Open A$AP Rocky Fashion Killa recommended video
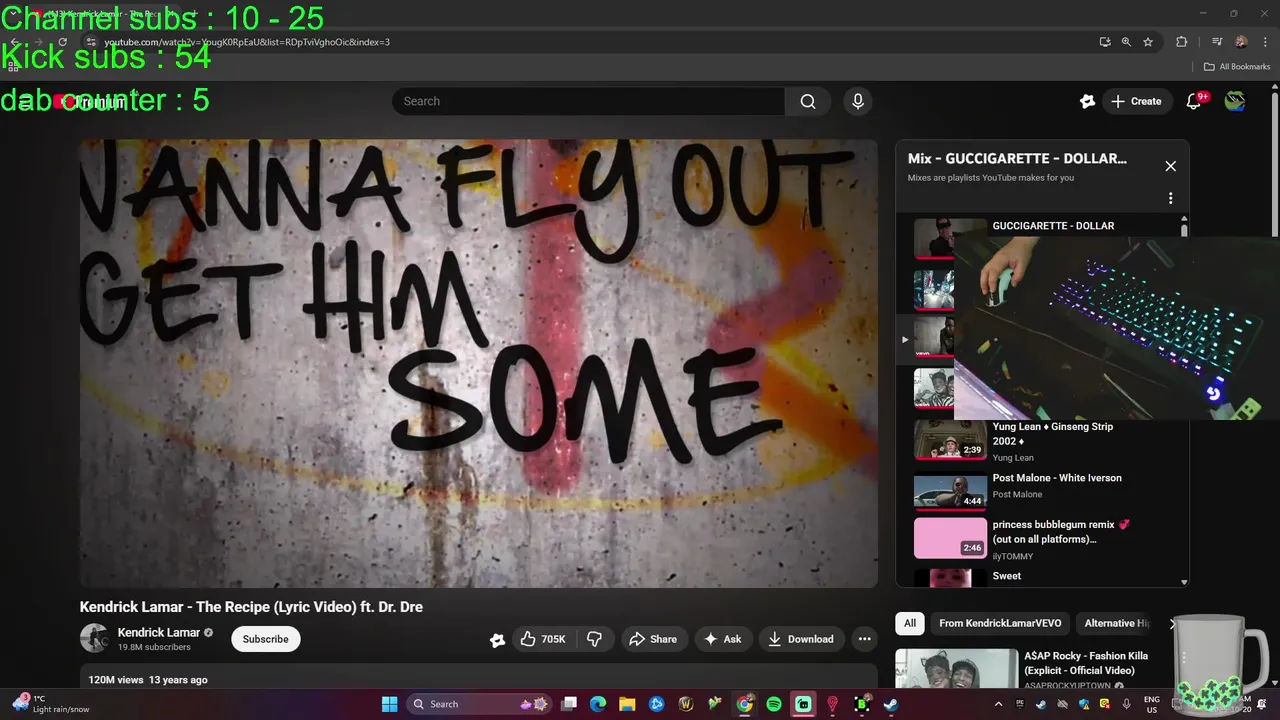The image size is (1280, 720). 1086,663
